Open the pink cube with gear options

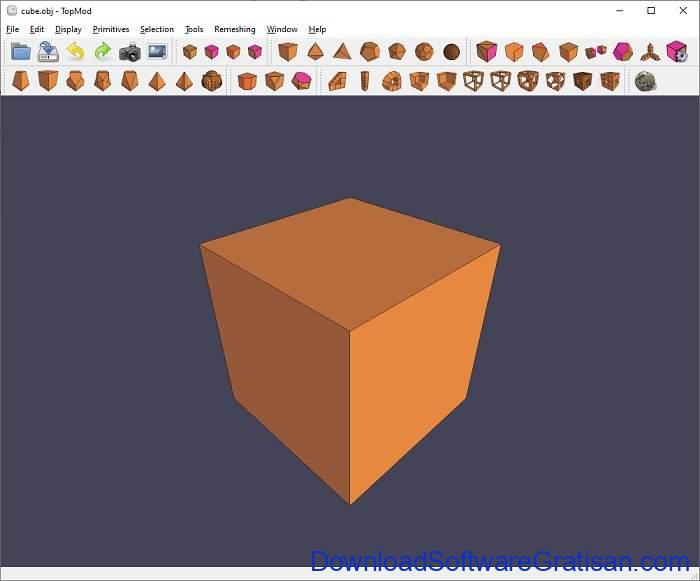(677, 51)
